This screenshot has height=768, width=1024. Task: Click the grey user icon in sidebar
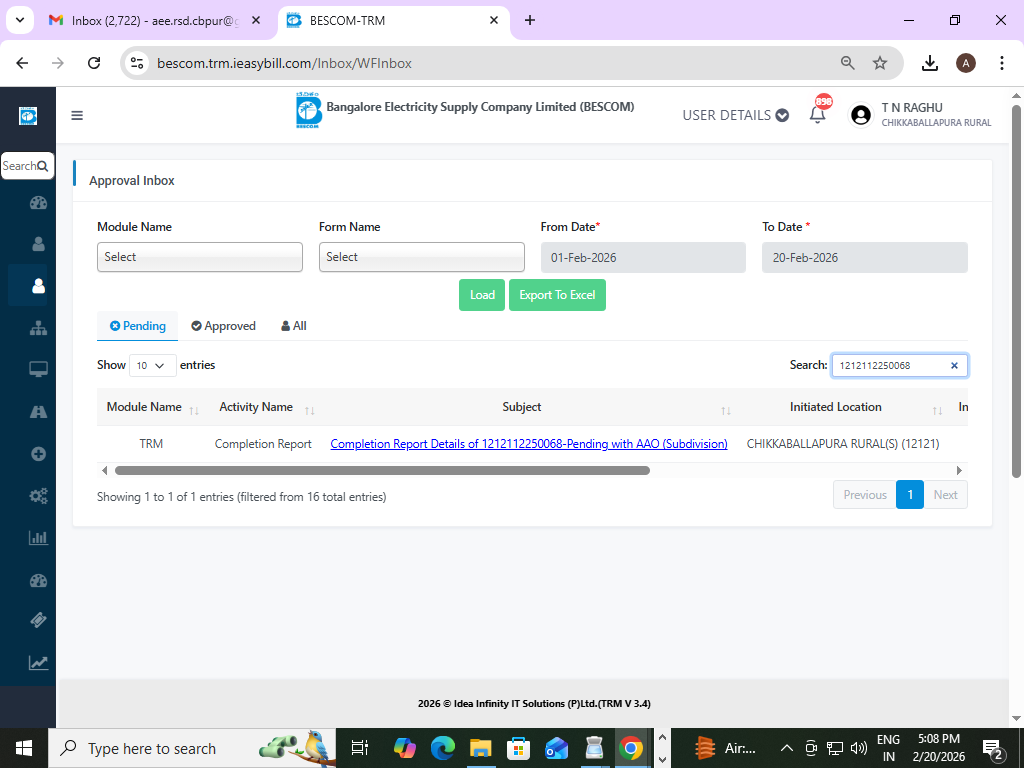point(39,244)
